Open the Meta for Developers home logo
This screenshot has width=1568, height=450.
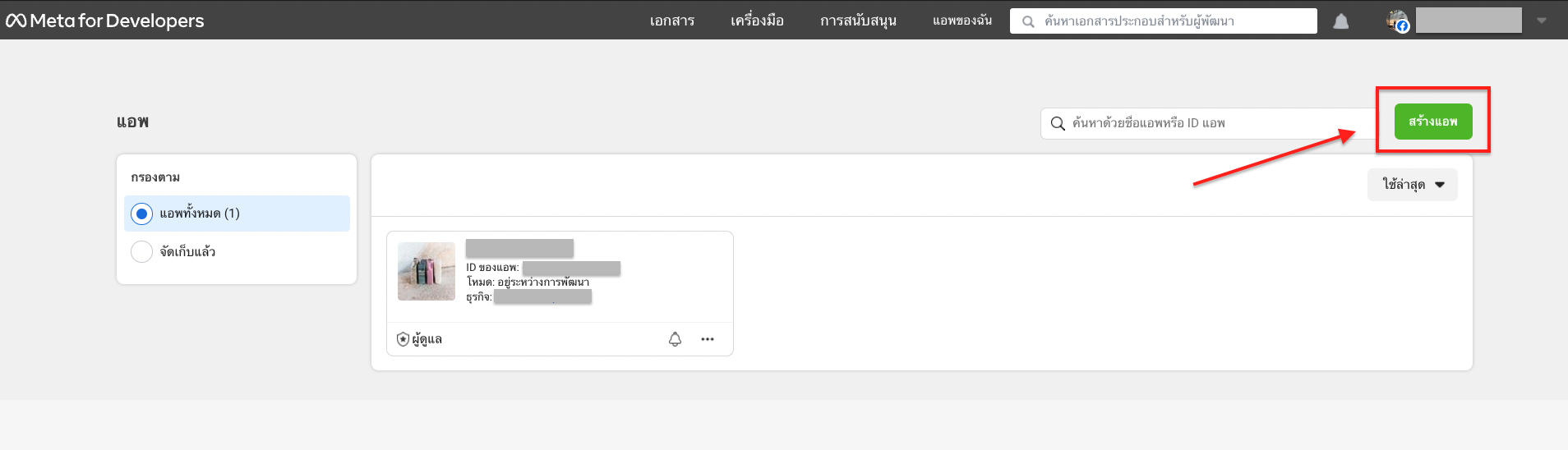[104, 21]
